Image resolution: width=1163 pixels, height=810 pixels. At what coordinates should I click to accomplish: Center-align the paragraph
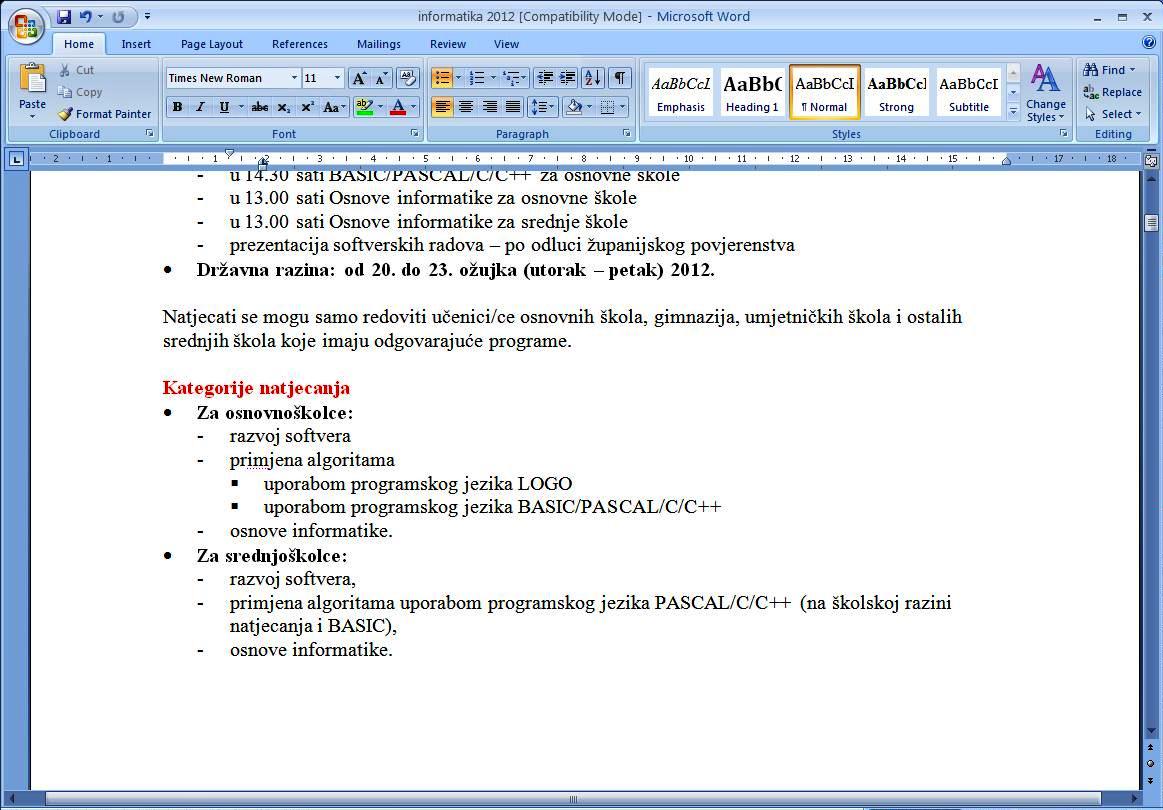(x=466, y=107)
